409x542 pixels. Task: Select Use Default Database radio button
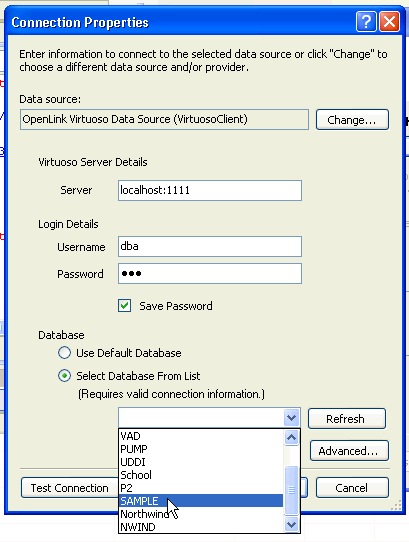click(x=64, y=353)
